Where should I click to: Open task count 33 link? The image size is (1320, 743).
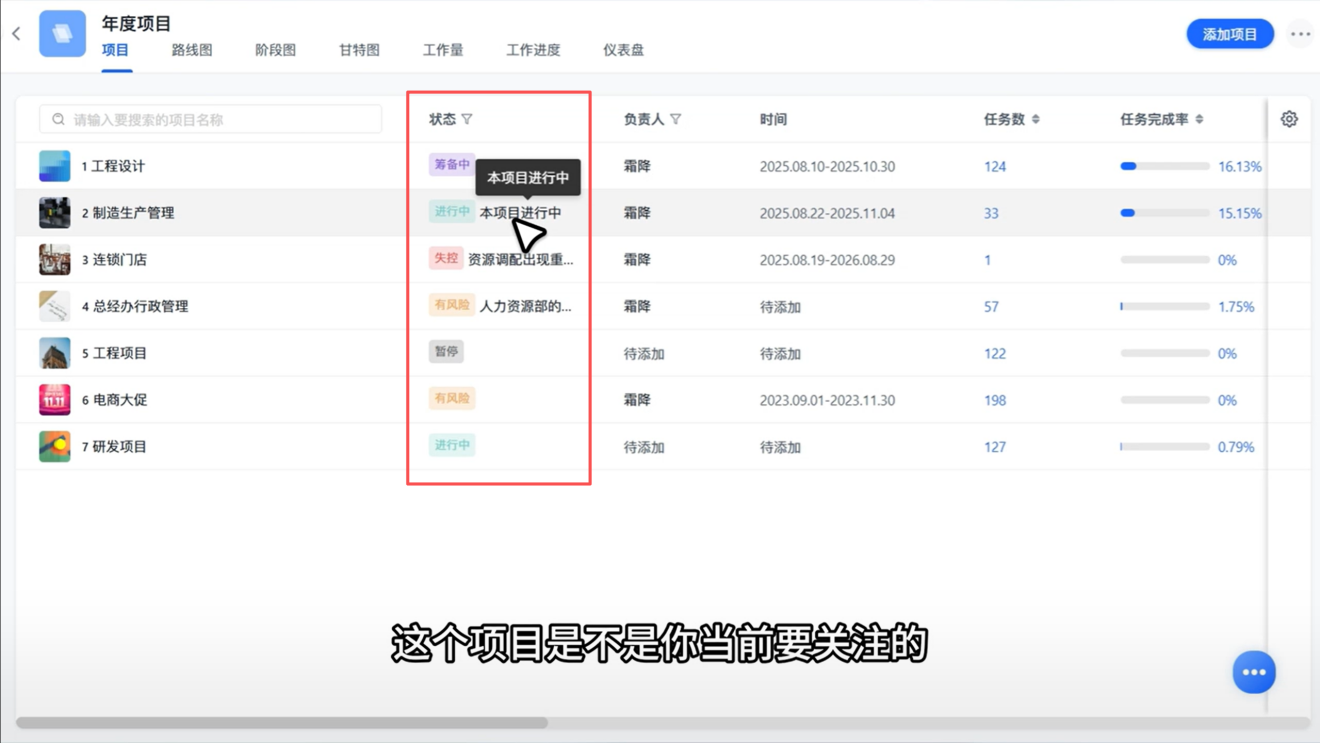(991, 213)
